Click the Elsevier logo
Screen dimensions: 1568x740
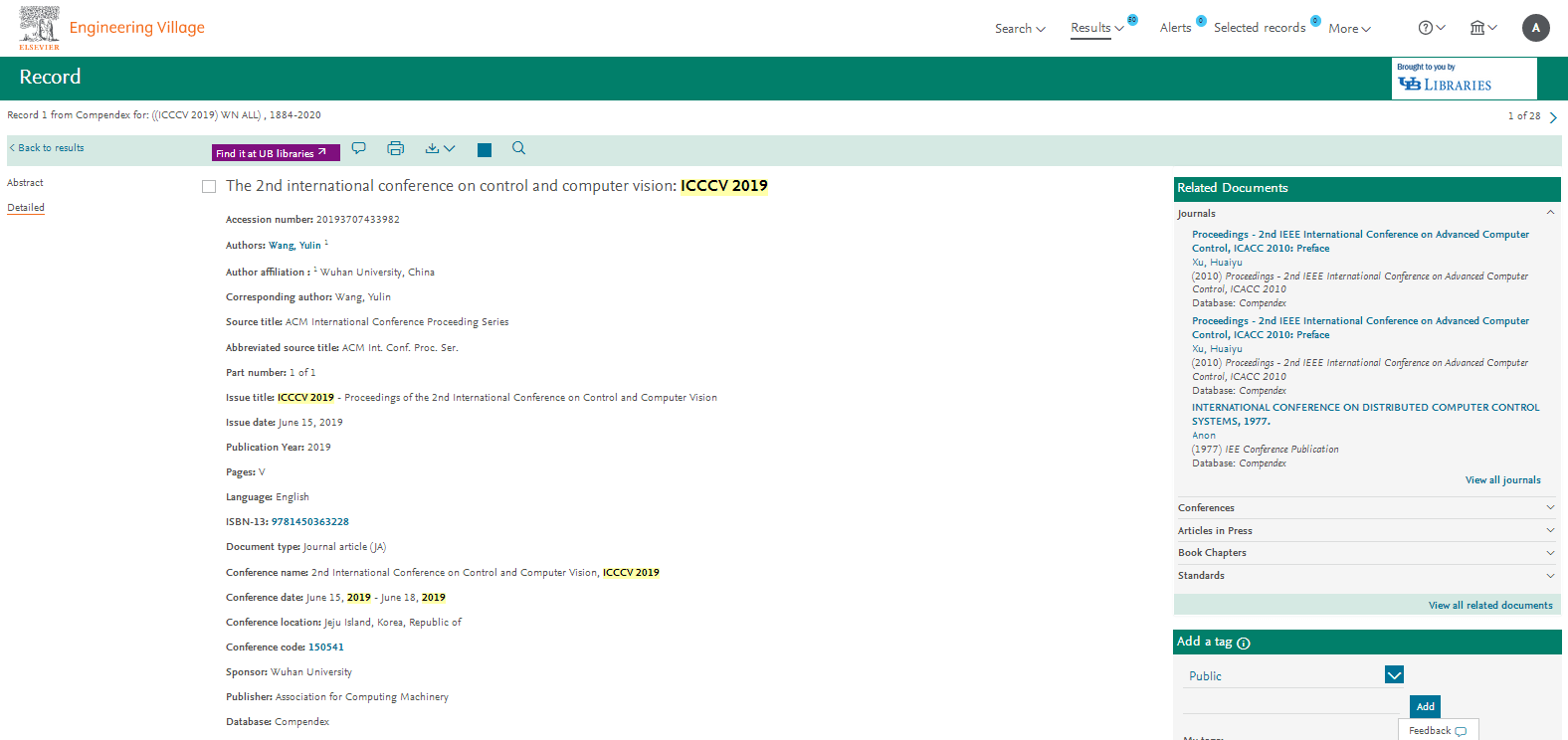point(39,28)
